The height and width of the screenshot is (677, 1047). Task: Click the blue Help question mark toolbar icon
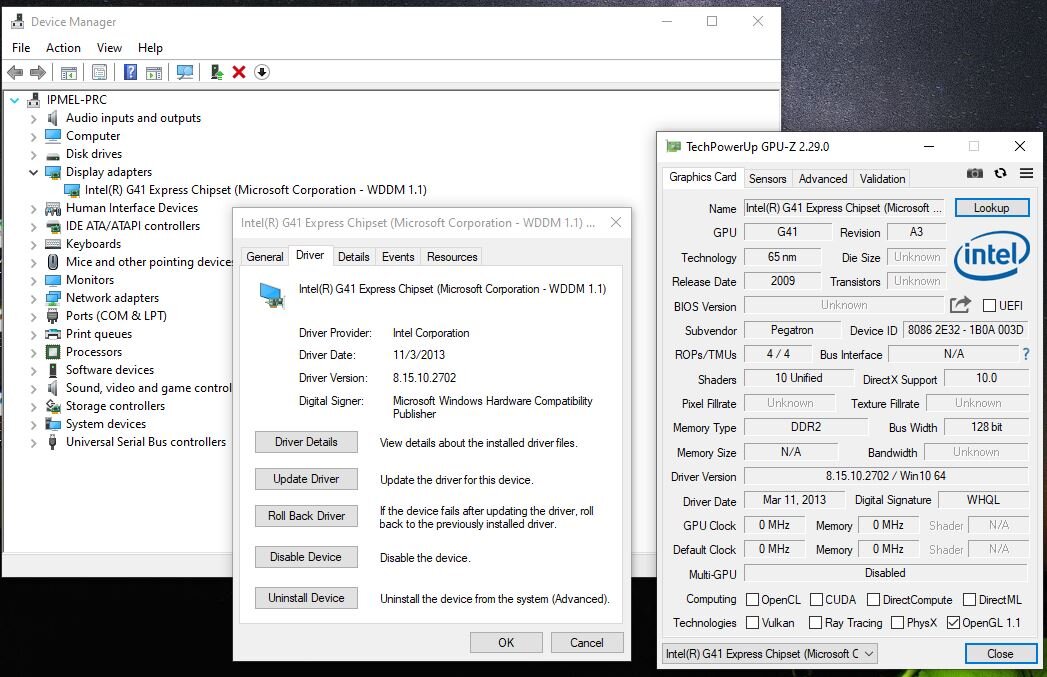130,72
